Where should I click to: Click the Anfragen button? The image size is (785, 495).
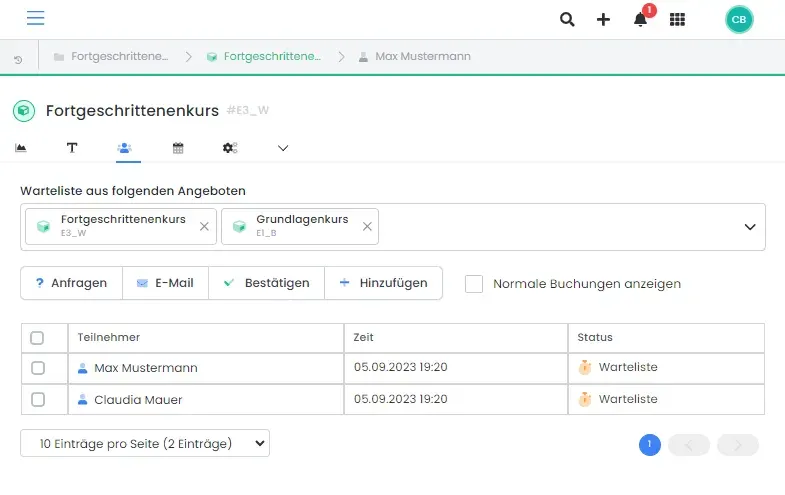(x=72, y=283)
